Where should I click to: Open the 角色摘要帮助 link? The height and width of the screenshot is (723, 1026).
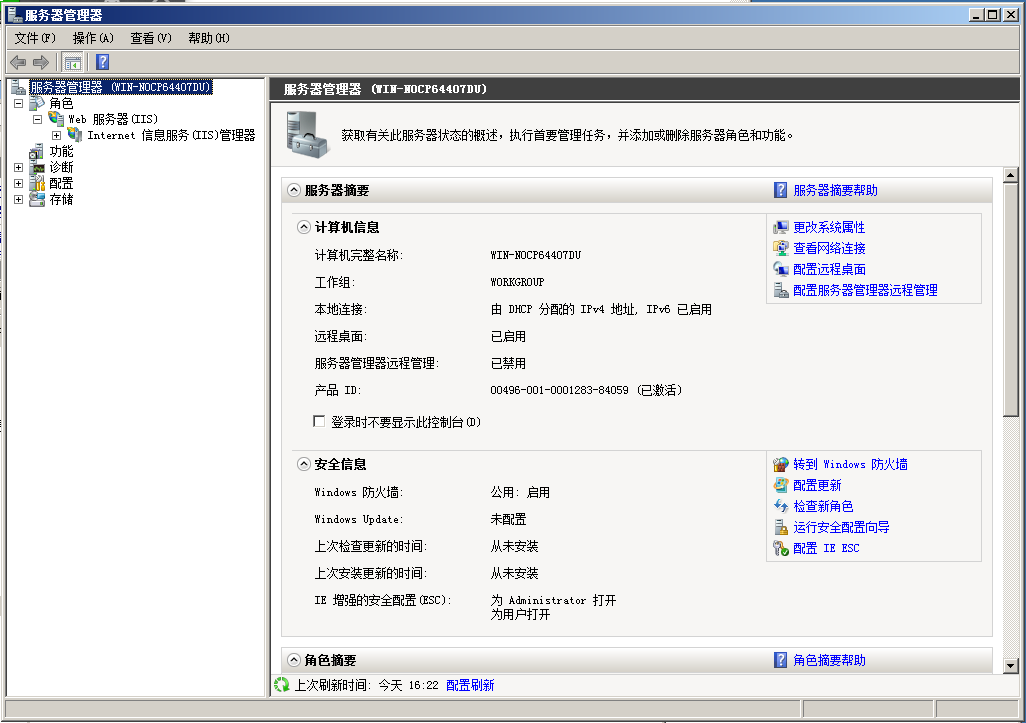[829, 660]
